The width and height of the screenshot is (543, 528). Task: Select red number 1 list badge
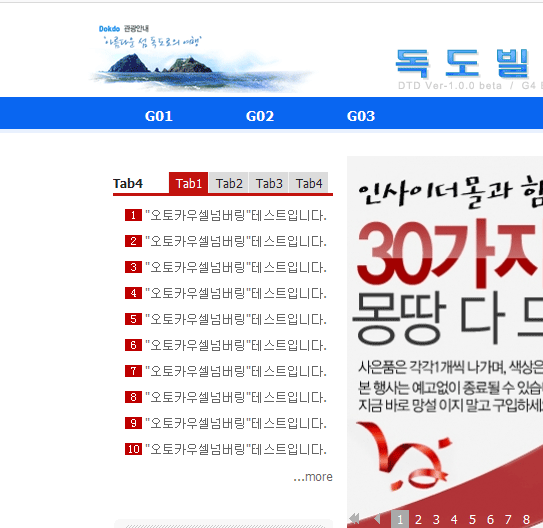pyautogui.click(x=133, y=215)
